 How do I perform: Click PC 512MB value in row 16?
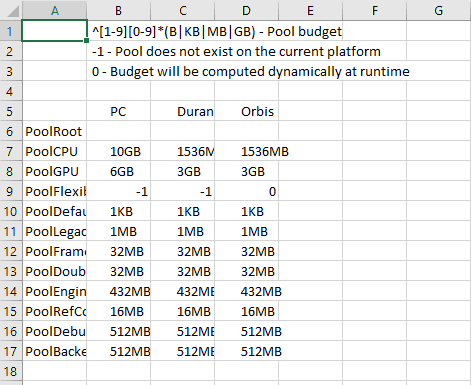(x=118, y=331)
